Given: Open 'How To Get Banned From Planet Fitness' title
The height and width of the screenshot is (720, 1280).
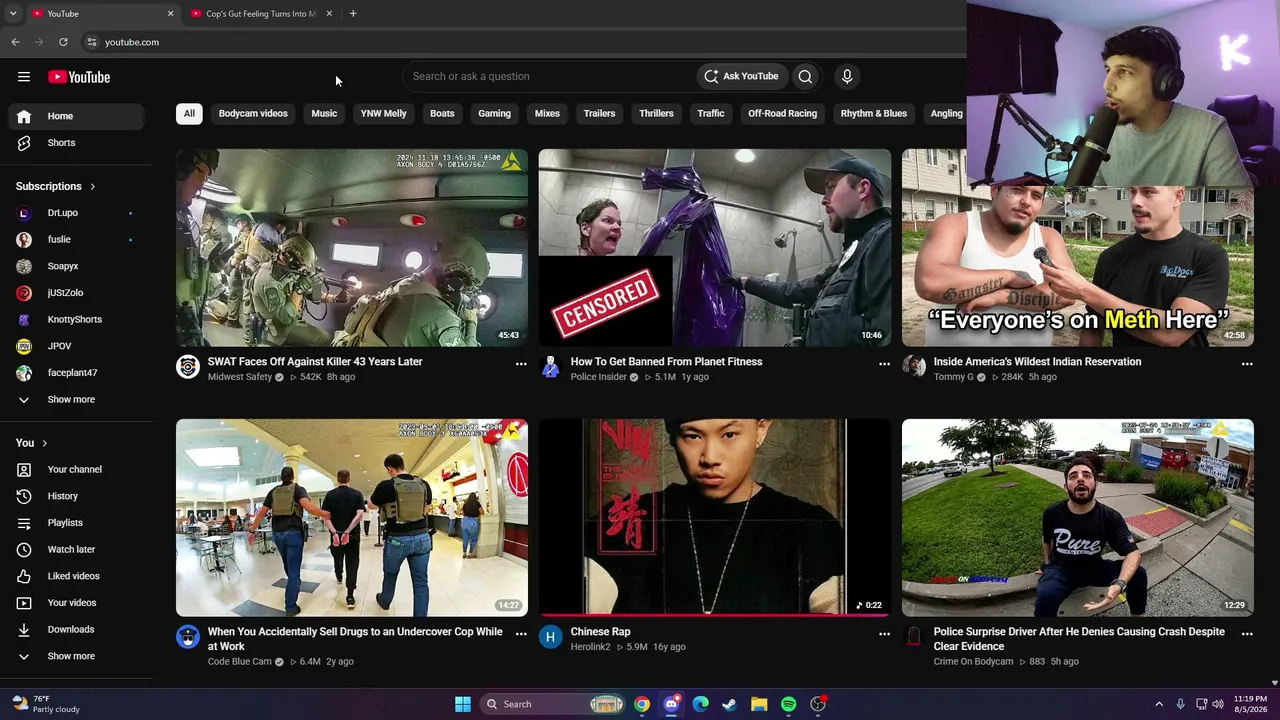Looking at the screenshot, I should pos(666,362).
